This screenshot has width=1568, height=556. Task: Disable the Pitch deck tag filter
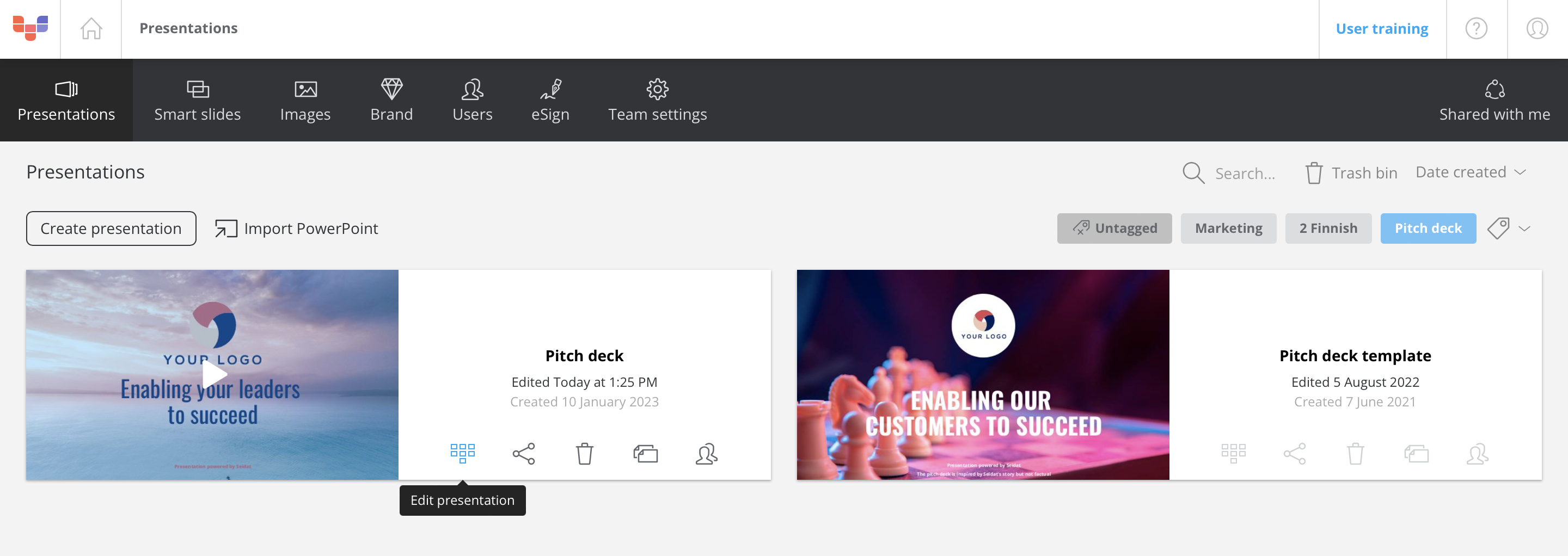point(1428,228)
